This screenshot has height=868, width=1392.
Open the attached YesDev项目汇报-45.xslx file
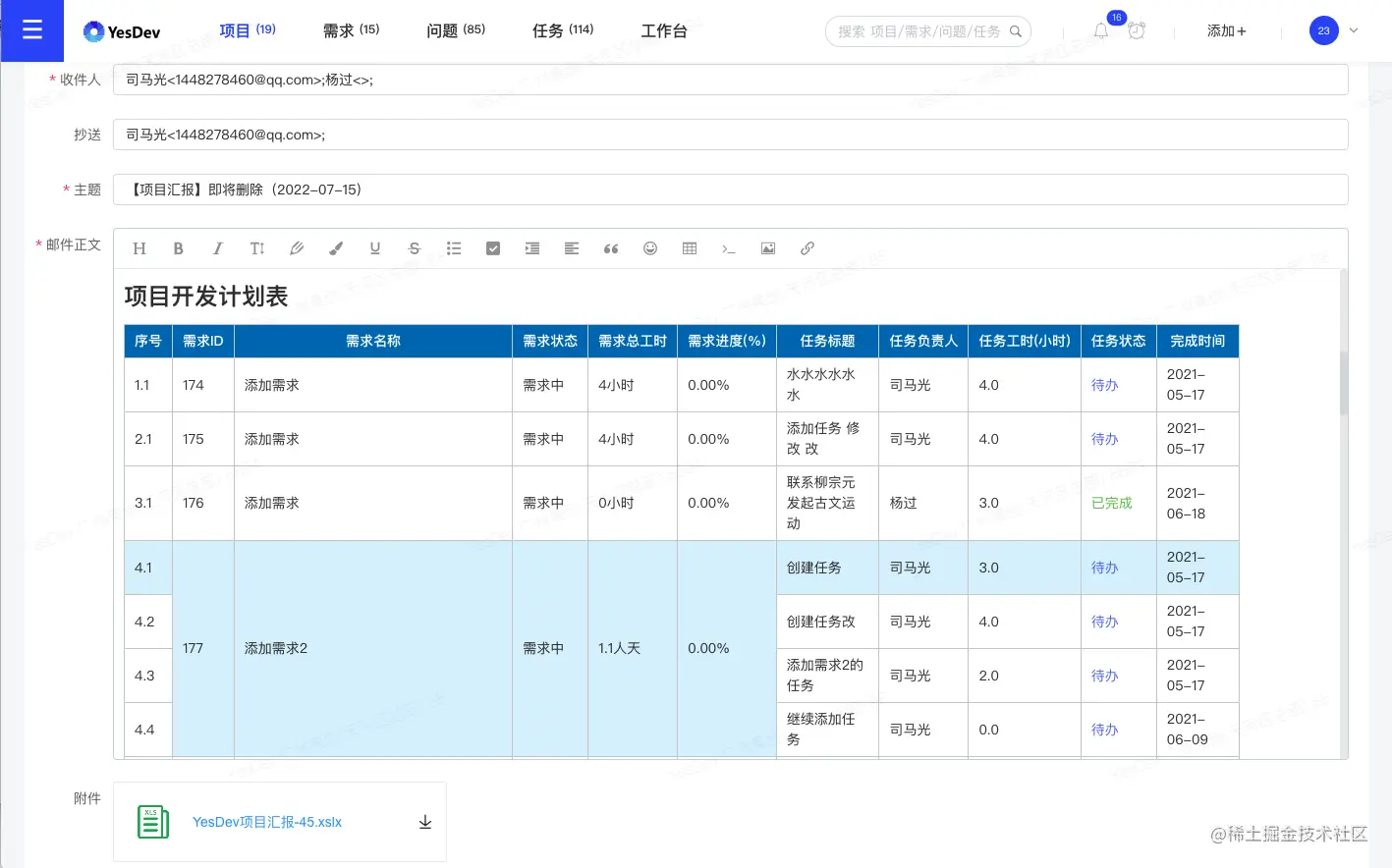point(266,822)
